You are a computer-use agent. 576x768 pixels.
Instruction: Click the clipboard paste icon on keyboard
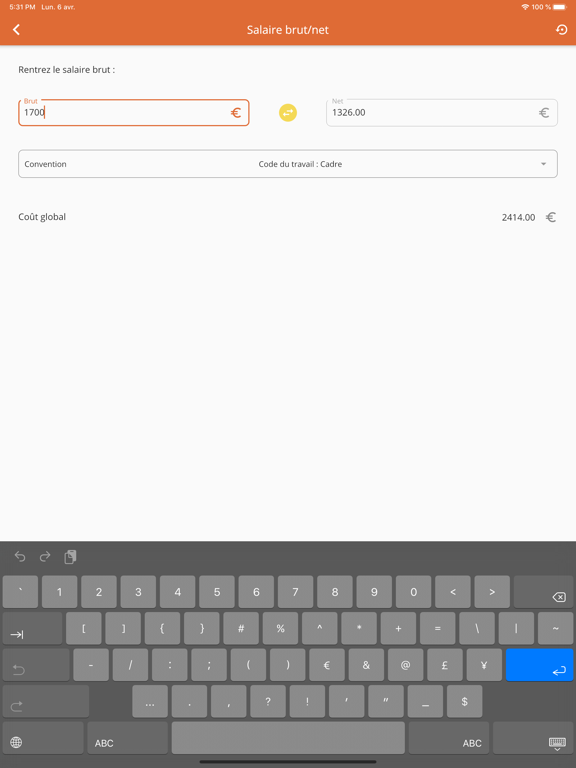click(71, 556)
